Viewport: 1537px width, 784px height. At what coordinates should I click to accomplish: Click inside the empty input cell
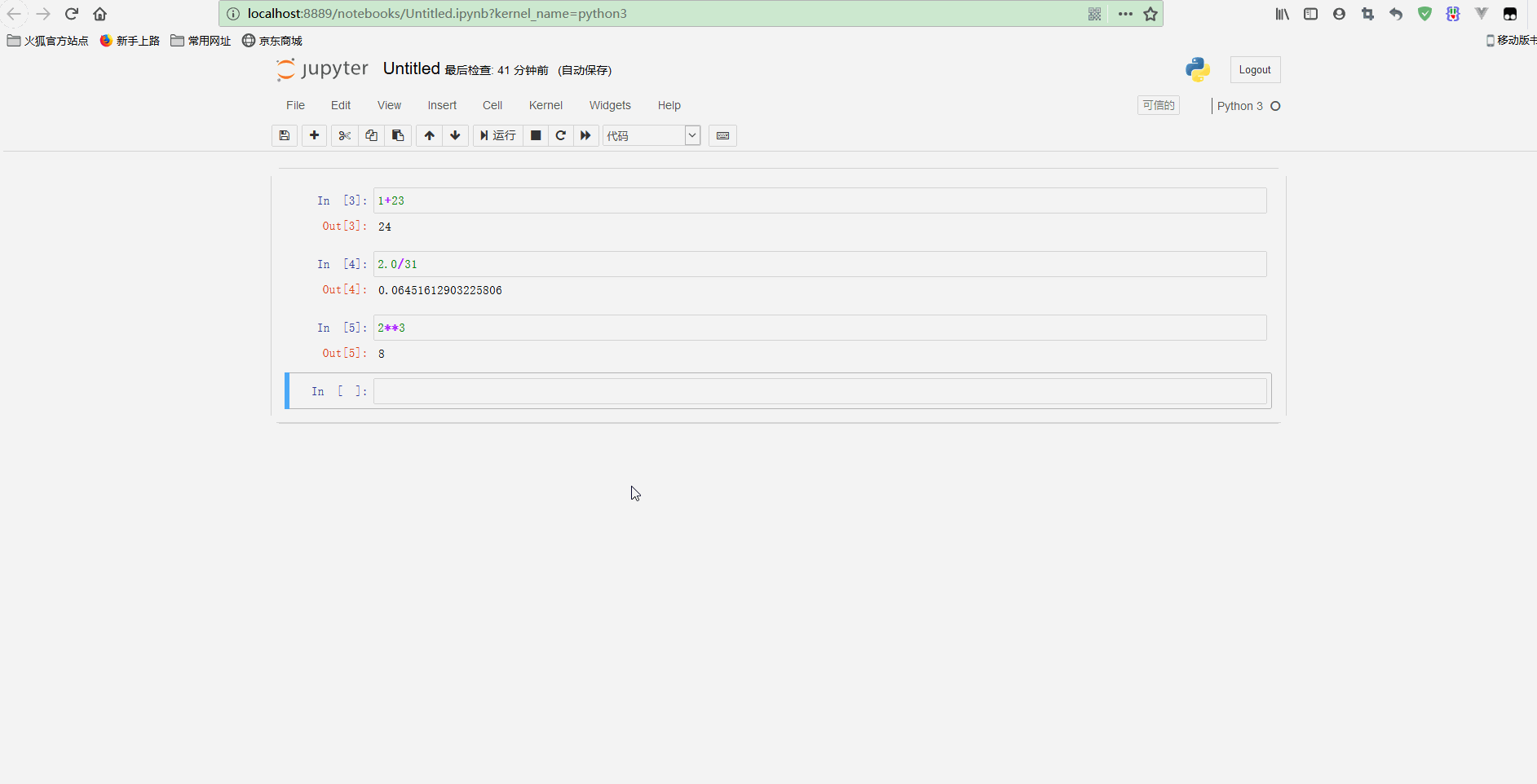[x=815, y=390]
